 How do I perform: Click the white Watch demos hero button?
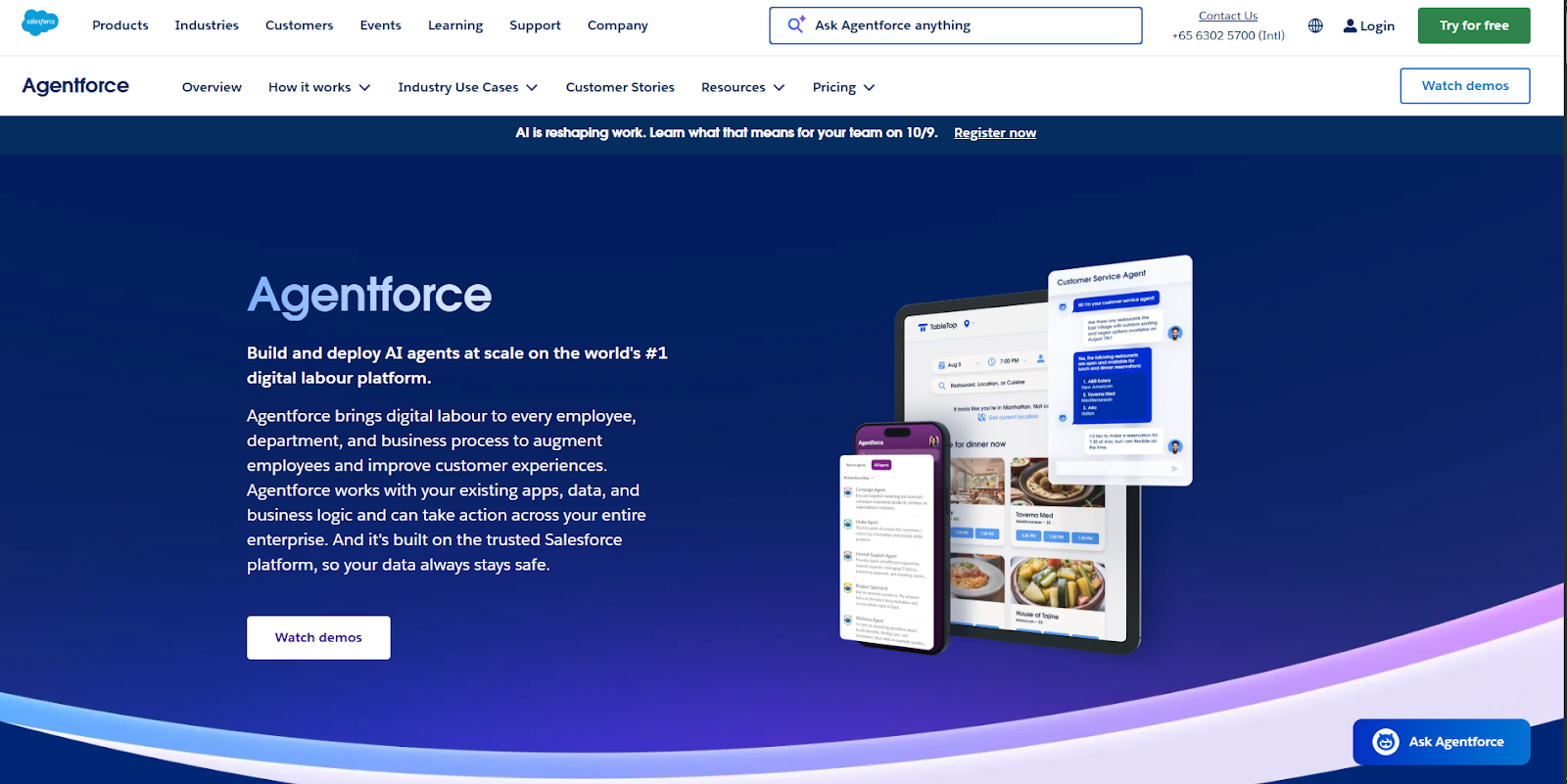(318, 637)
